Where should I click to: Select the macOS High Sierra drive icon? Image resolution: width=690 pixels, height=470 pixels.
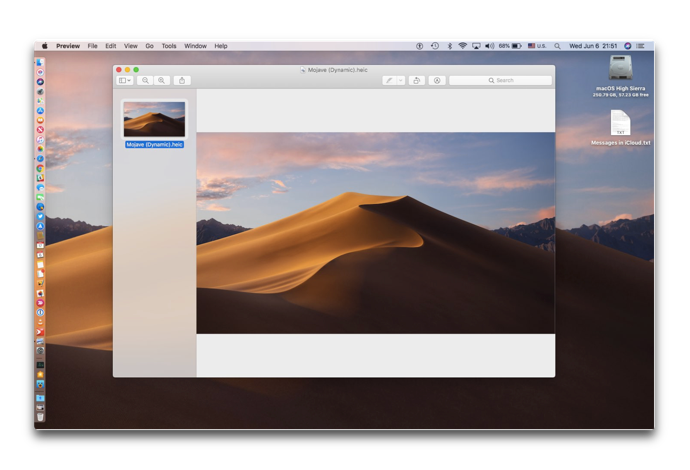point(620,68)
